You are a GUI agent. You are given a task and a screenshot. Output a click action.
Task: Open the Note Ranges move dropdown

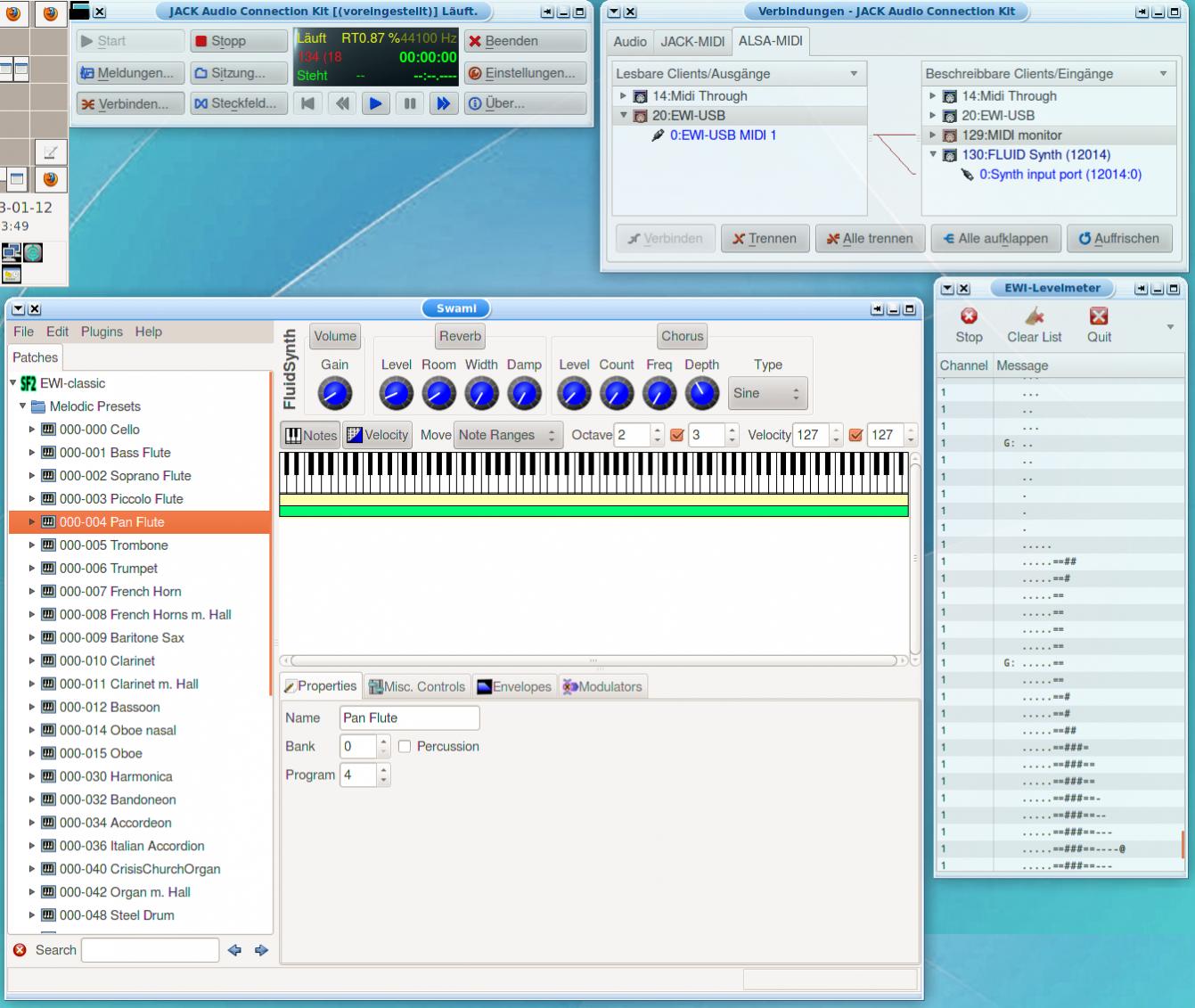click(x=507, y=435)
